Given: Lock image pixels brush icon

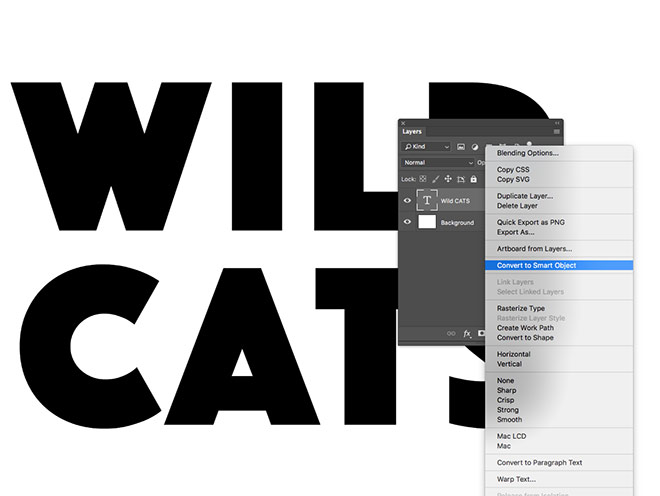Looking at the screenshot, I should click(x=436, y=179).
